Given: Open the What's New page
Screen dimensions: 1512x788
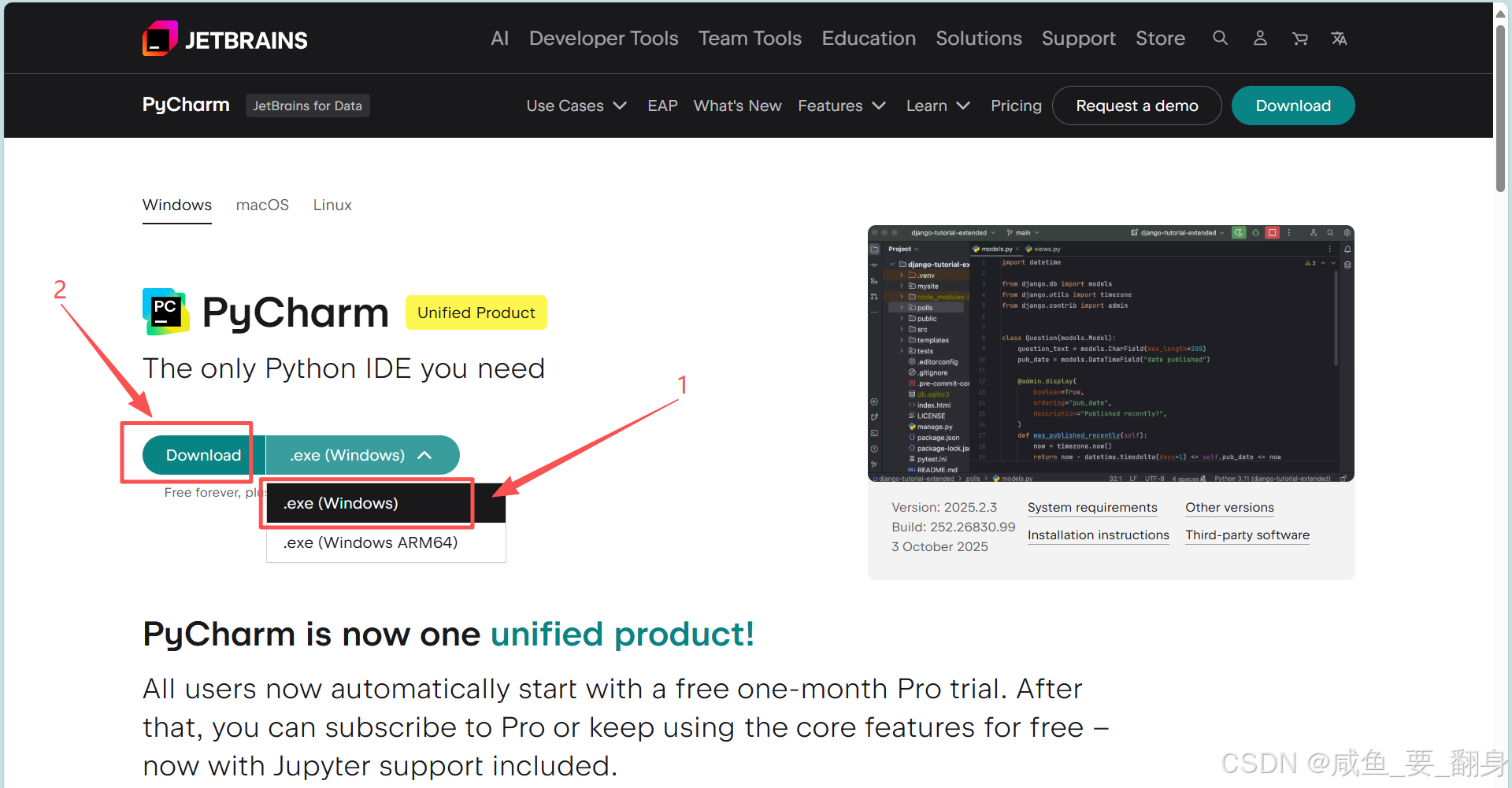Looking at the screenshot, I should (737, 105).
